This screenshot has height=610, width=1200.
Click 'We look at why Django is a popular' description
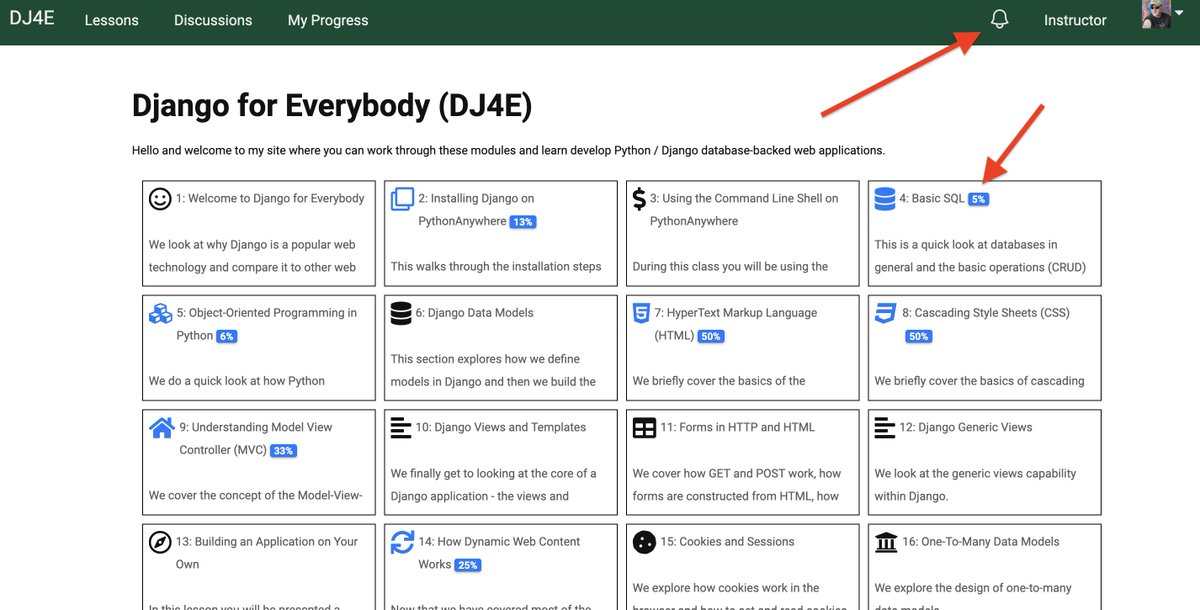point(253,256)
